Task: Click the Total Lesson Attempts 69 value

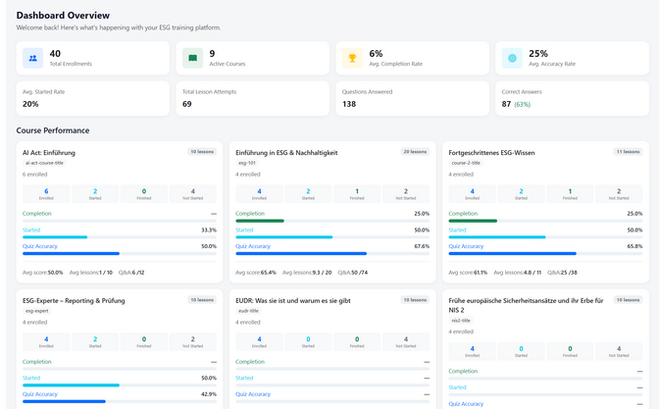Action: tap(187, 104)
